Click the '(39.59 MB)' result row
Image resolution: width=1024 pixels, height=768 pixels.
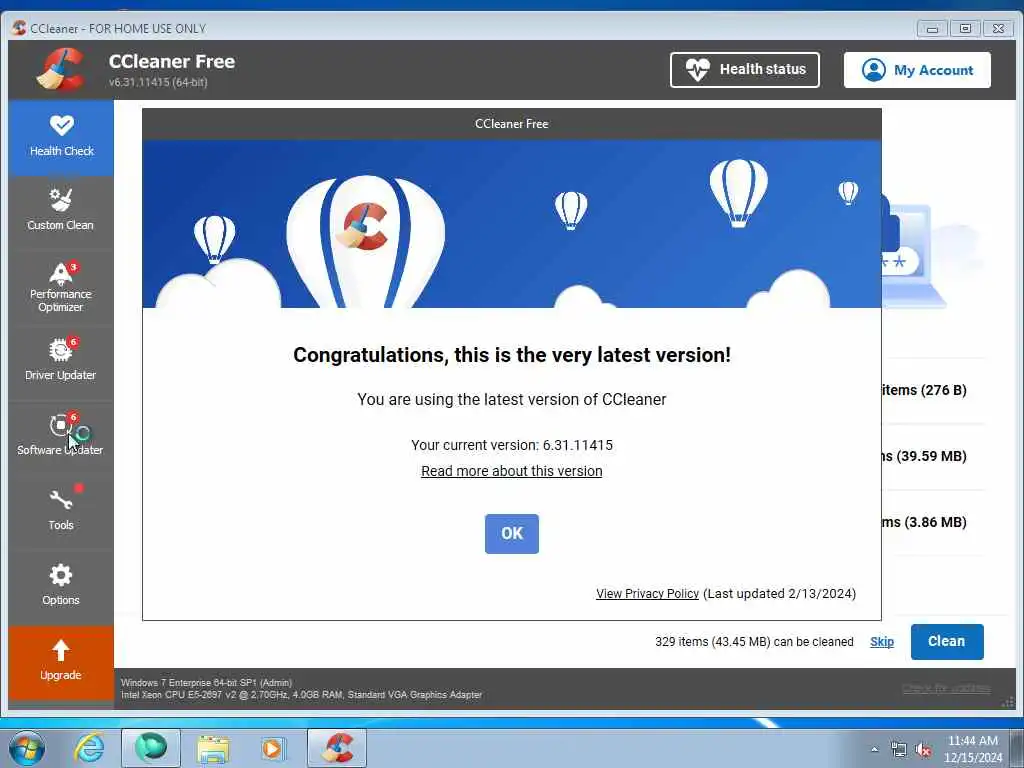[x=924, y=456]
